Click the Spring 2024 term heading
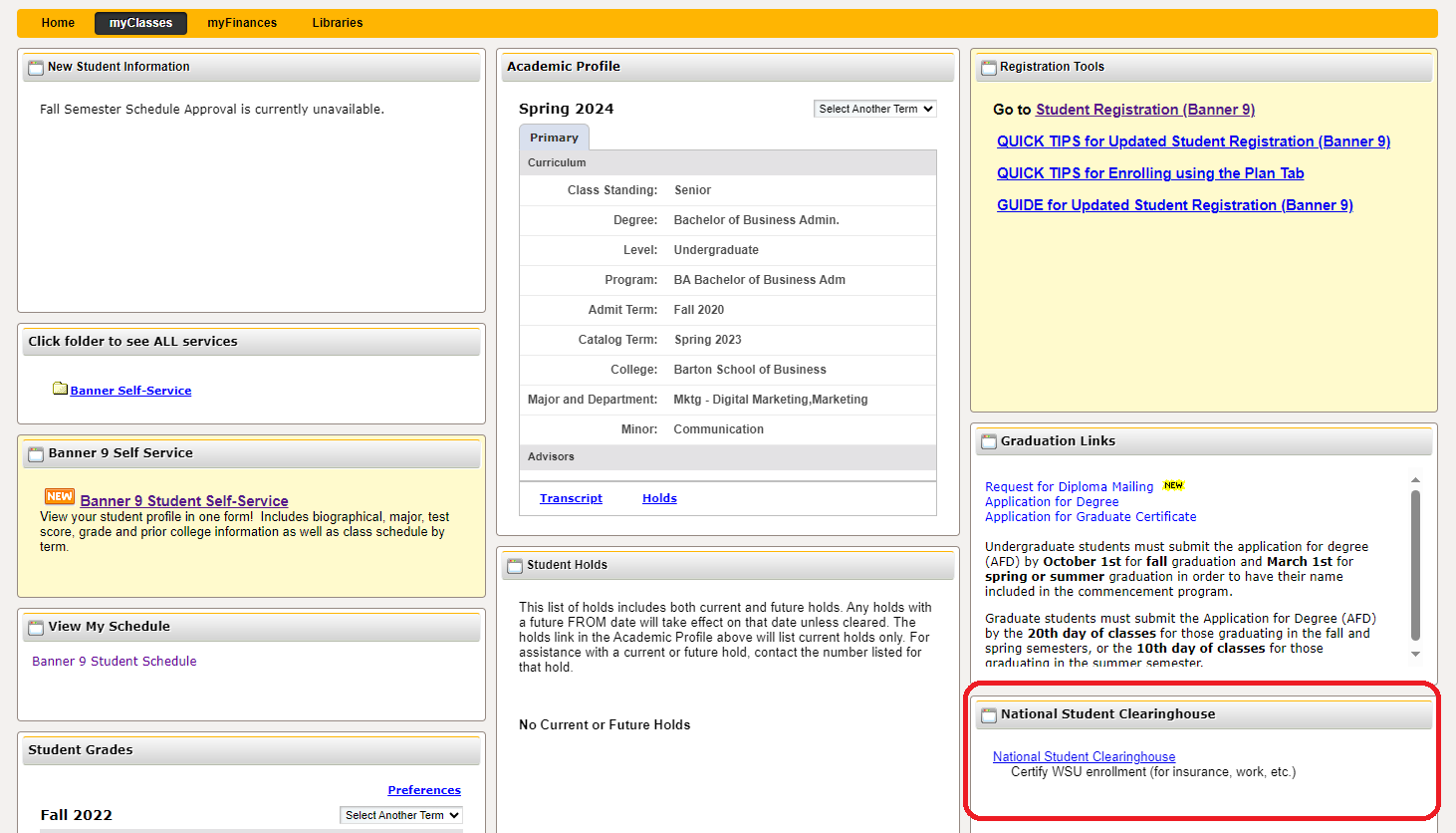This screenshot has width=1456, height=833. point(567,109)
